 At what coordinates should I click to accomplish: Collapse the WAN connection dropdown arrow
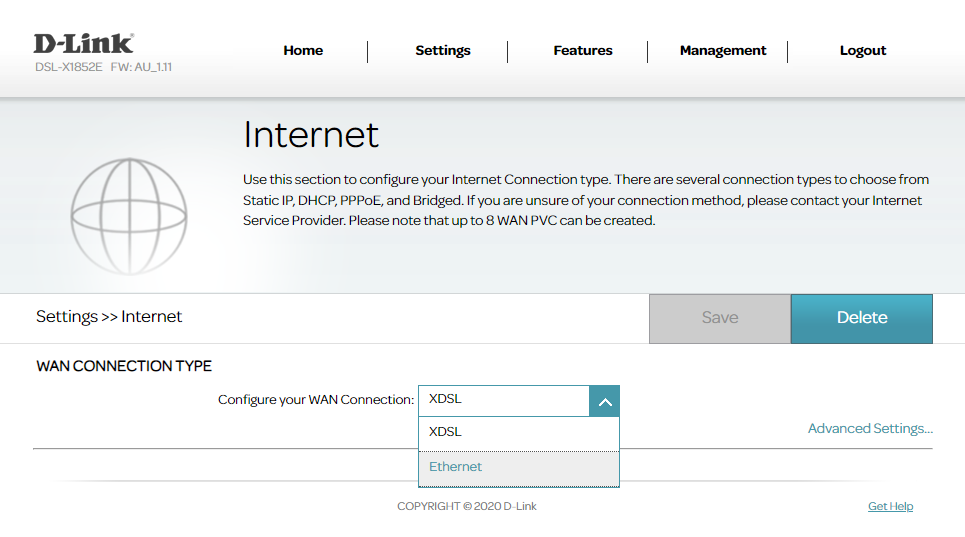coord(604,401)
